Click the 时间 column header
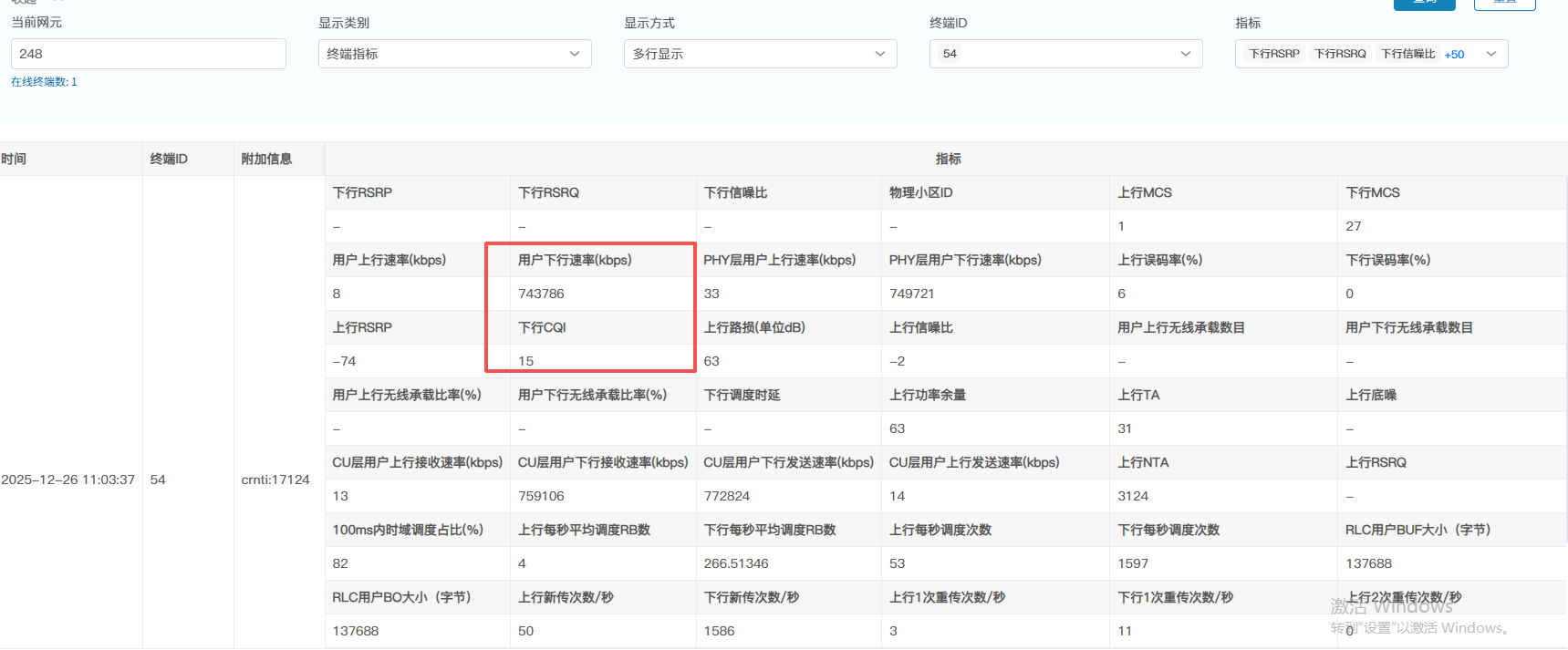1568x650 pixels. (15, 159)
